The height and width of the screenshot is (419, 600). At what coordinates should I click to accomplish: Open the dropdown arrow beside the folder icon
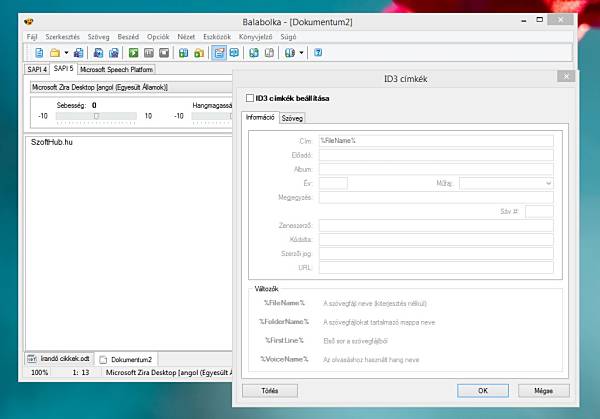click(x=66, y=53)
